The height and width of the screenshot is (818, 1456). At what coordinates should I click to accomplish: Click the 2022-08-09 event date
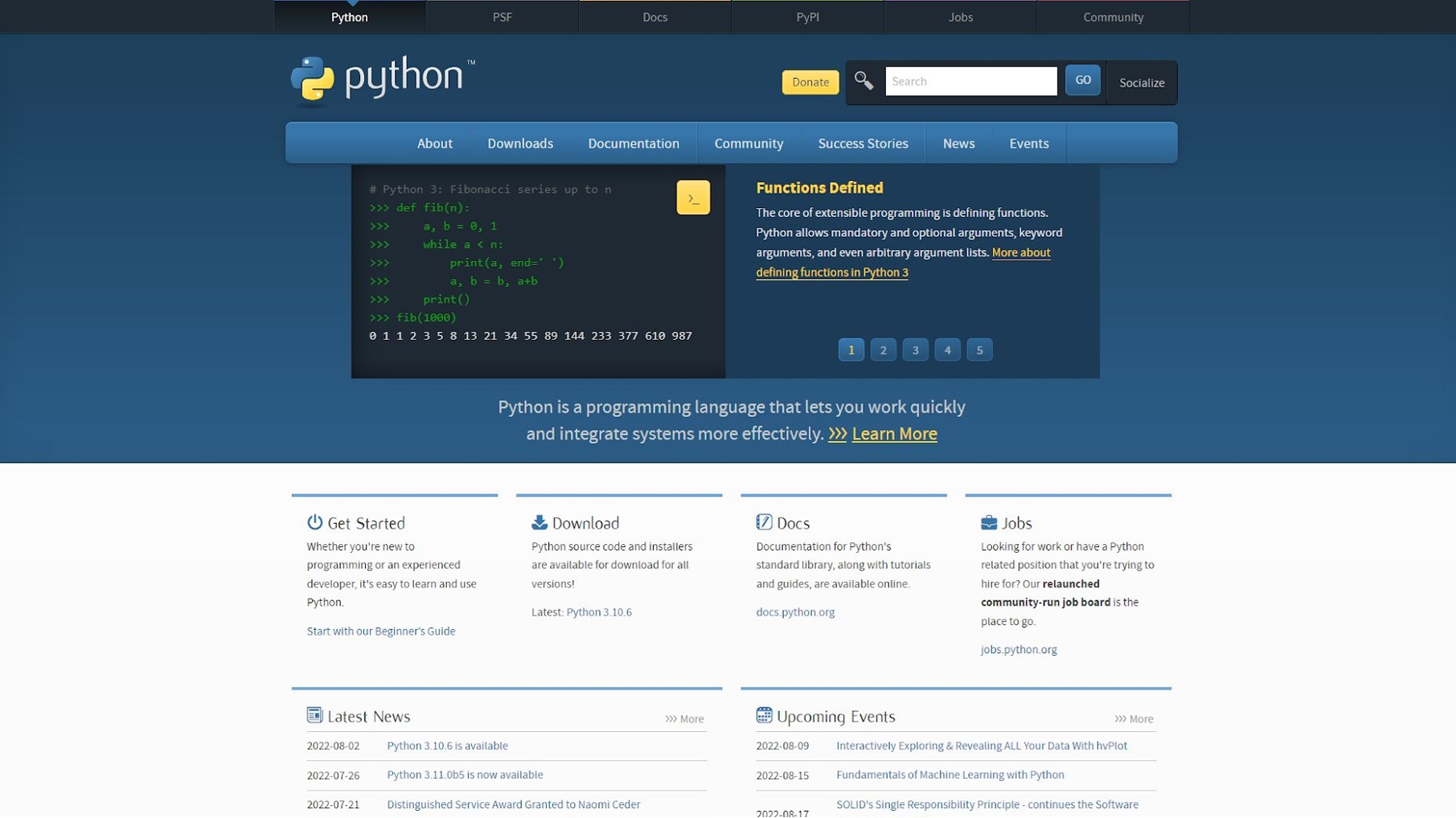click(782, 746)
